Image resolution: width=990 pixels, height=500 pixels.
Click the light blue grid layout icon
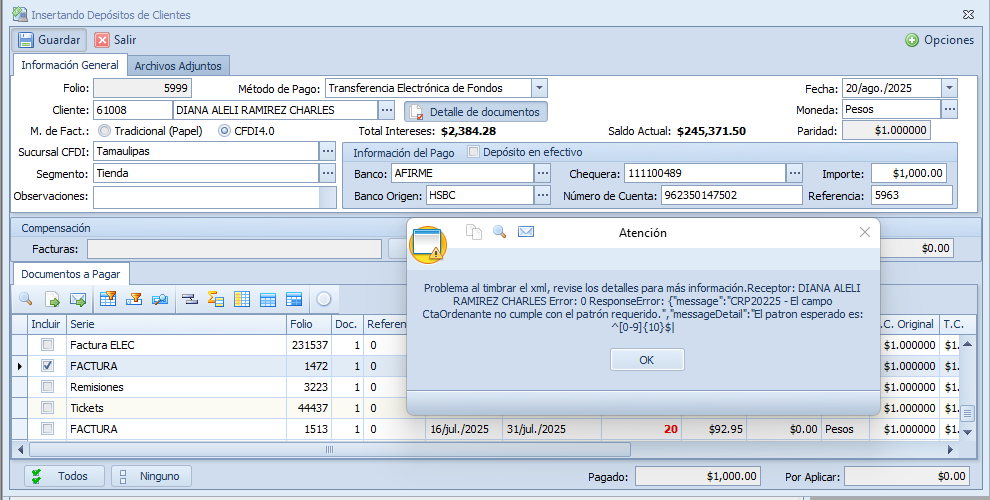(x=268, y=299)
